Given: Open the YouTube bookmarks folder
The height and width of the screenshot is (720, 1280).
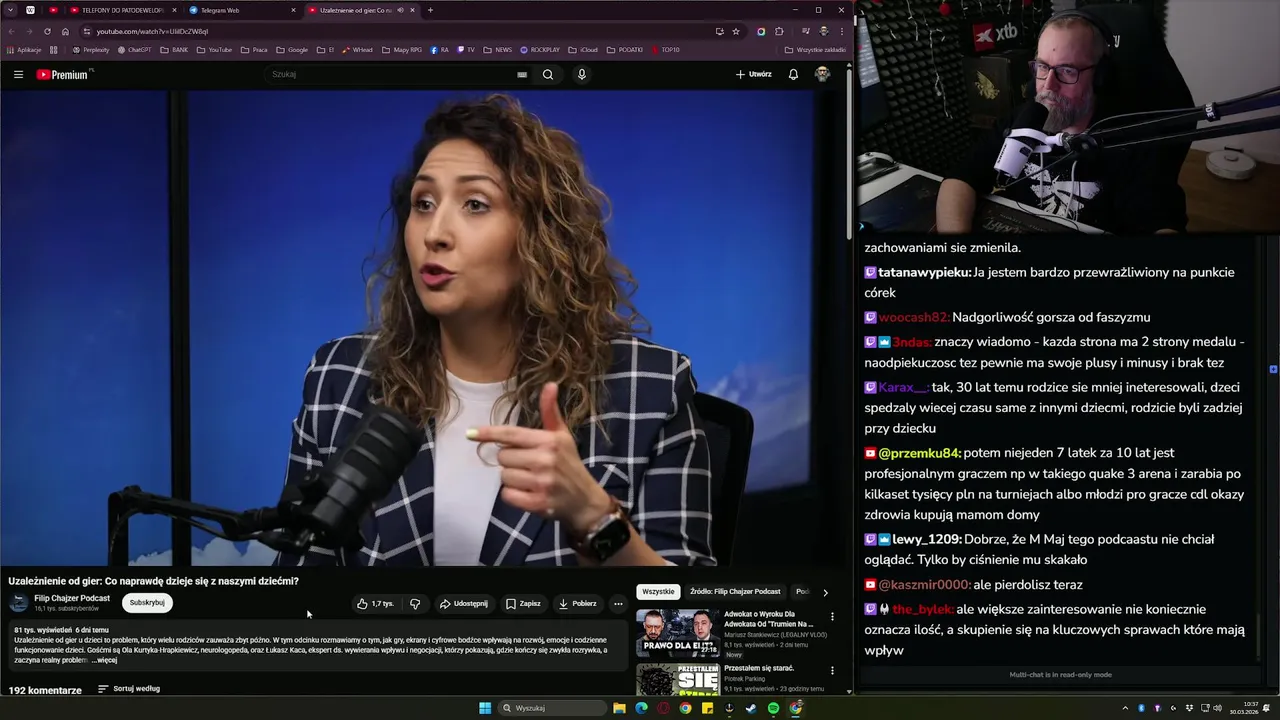Looking at the screenshot, I should pyautogui.click(x=214, y=49).
